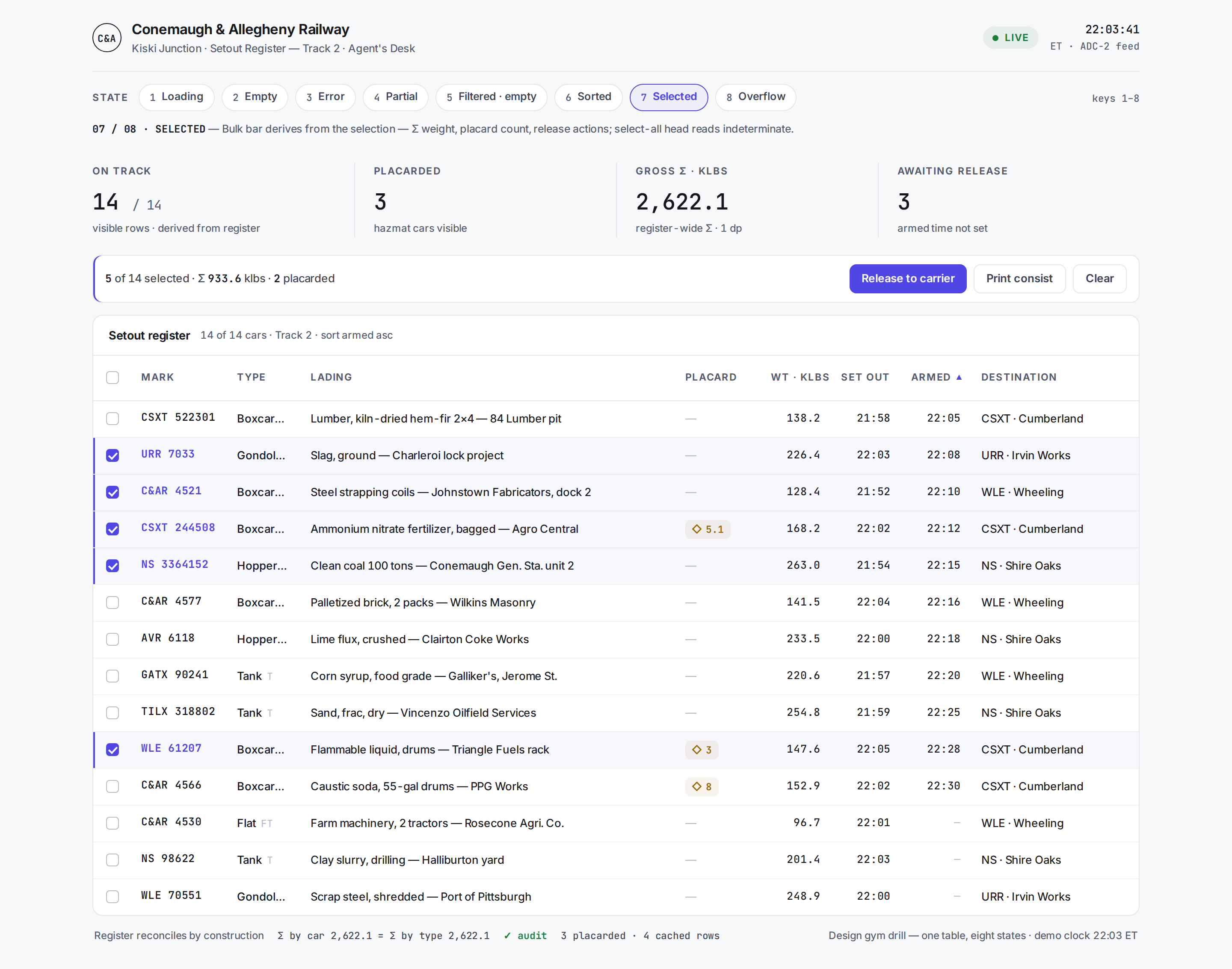Open the Filtered · empty state tab
This screenshot has height=969, width=1232.
click(x=491, y=97)
